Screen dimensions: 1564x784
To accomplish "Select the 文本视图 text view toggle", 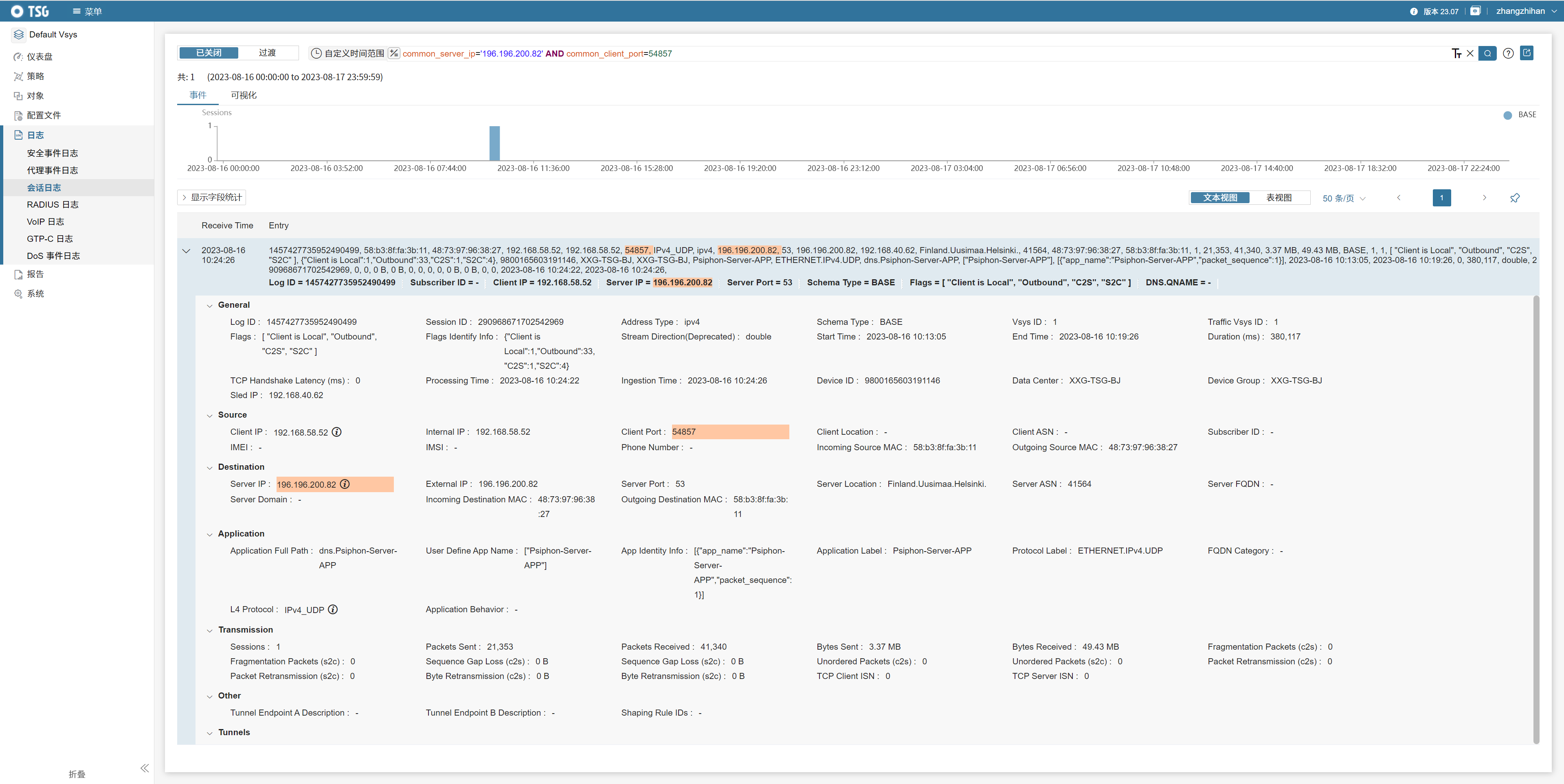I will 1220,198.
